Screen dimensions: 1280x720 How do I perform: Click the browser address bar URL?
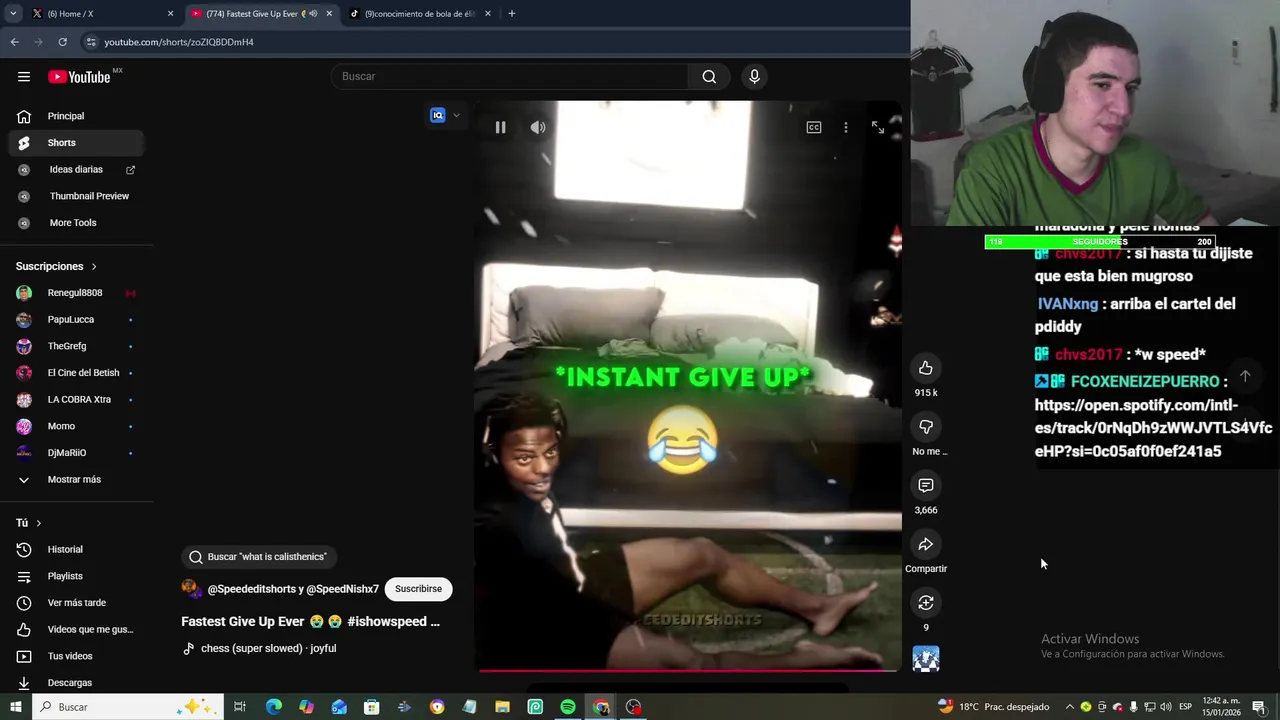click(x=179, y=42)
